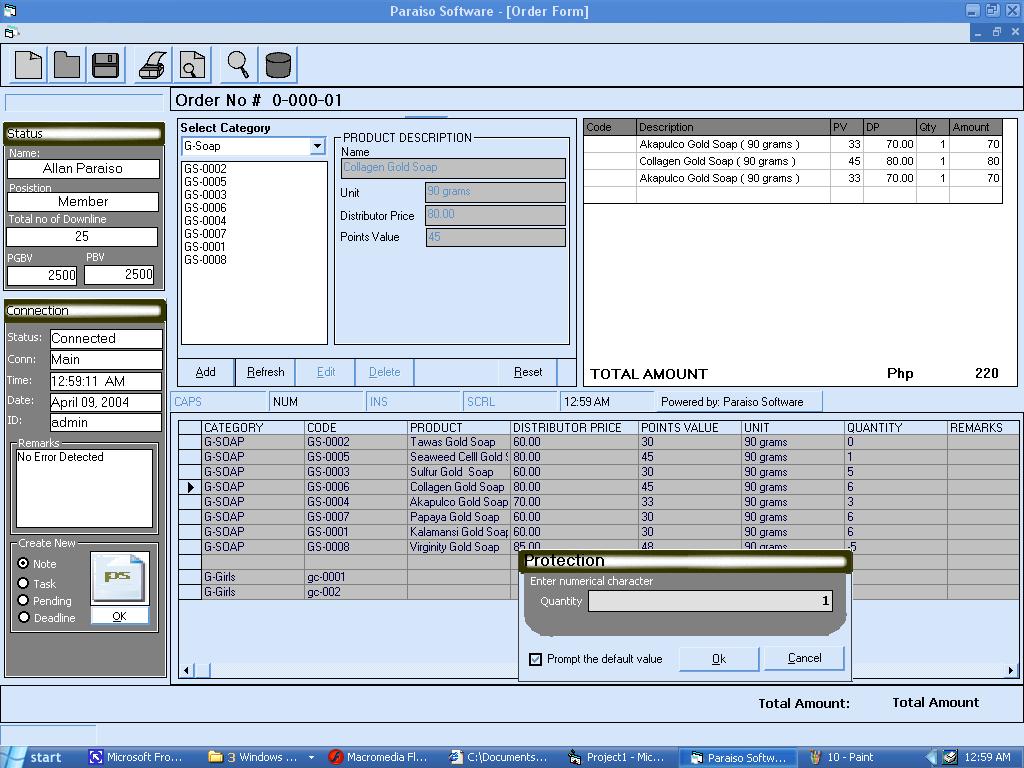
Task: Click DISTRIBUTOR PRICE column header
Action: [574, 428]
